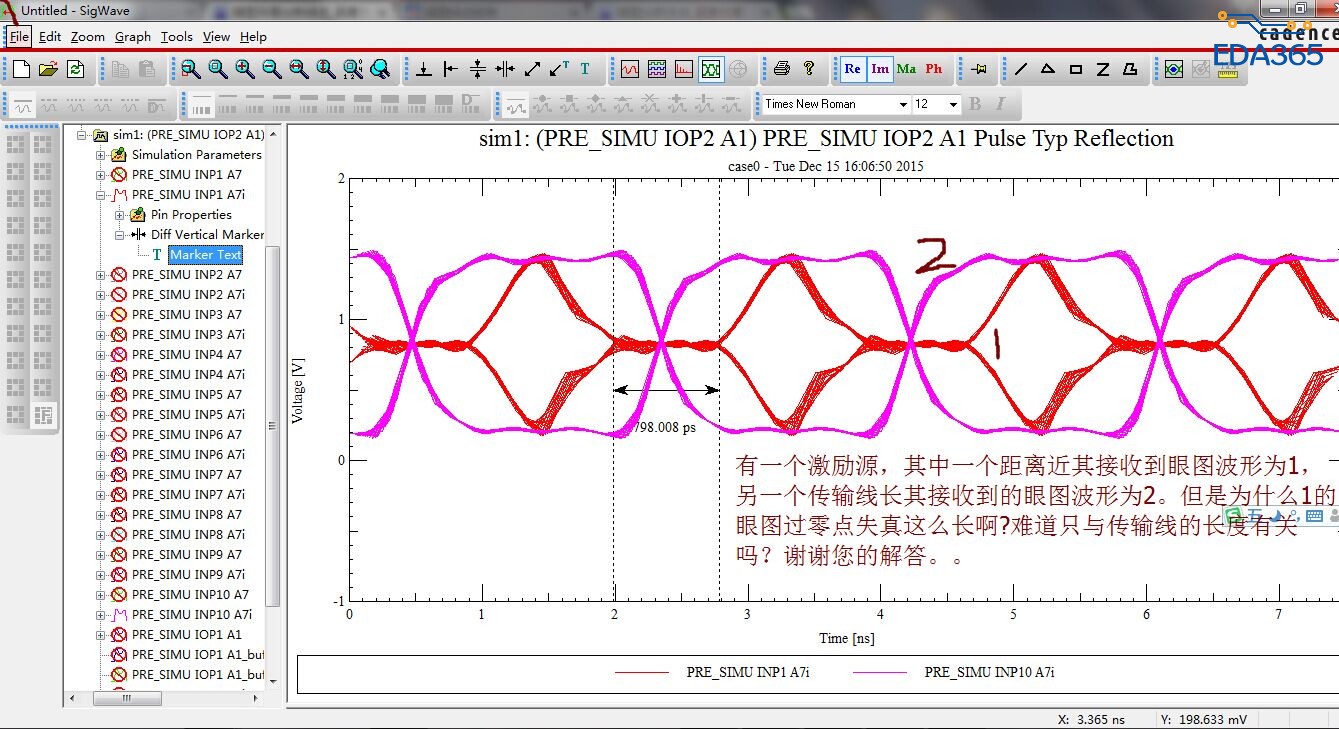Add a vertical marker

point(451,69)
